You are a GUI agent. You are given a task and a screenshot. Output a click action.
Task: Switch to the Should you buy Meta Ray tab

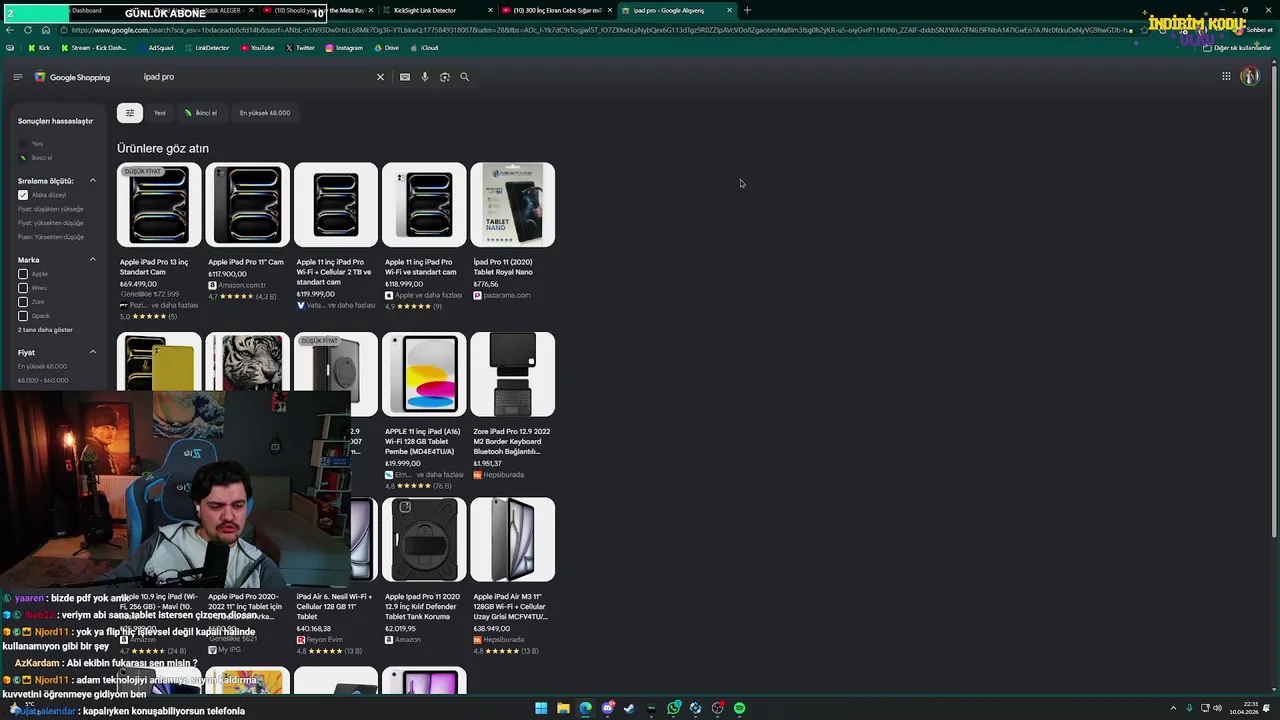(318, 10)
